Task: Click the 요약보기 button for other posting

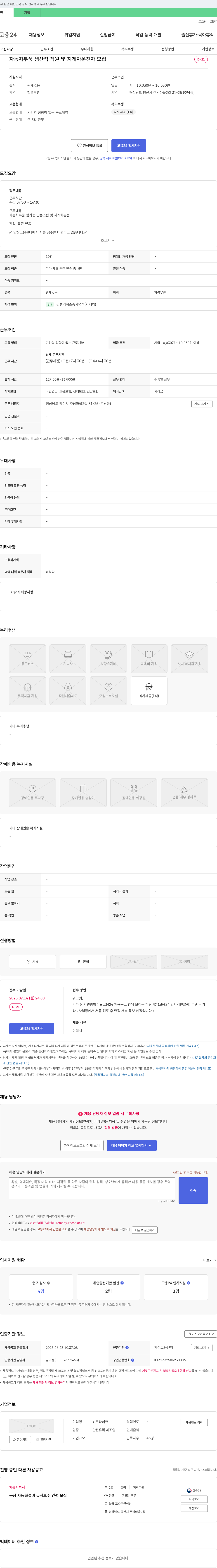Action: (194, 1499)
